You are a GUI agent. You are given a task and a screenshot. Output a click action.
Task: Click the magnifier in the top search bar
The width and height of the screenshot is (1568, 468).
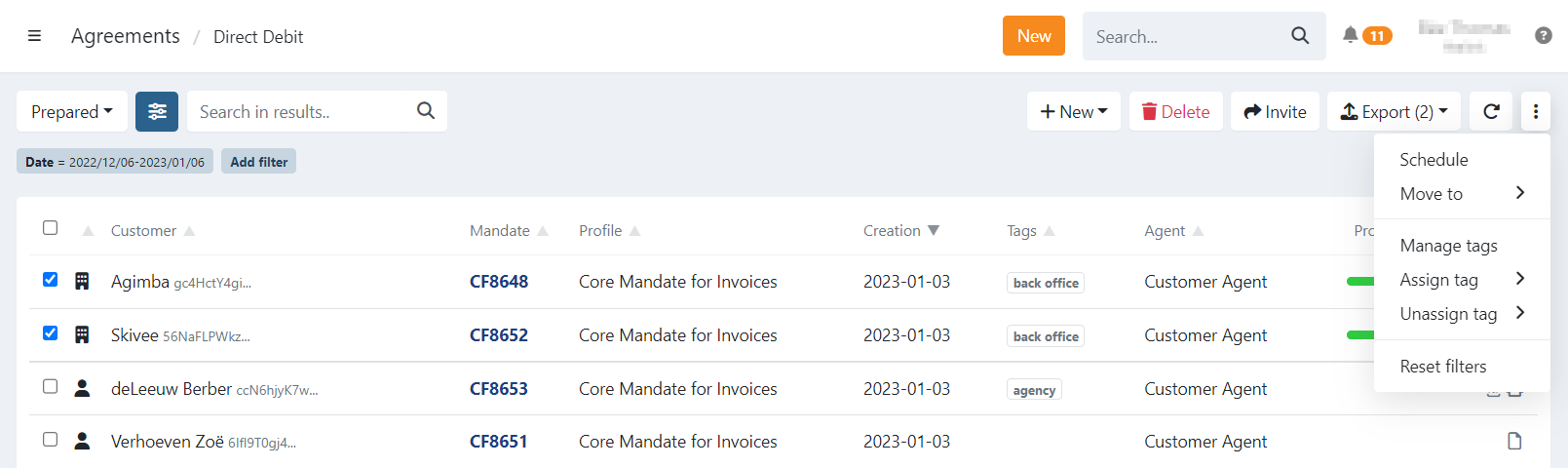point(1300,36)
